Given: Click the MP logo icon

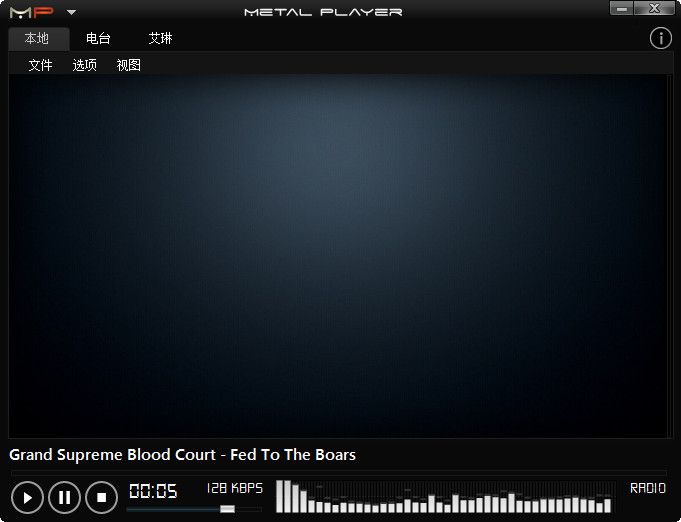Looking at the screenshot, I should tap(30, 12).
